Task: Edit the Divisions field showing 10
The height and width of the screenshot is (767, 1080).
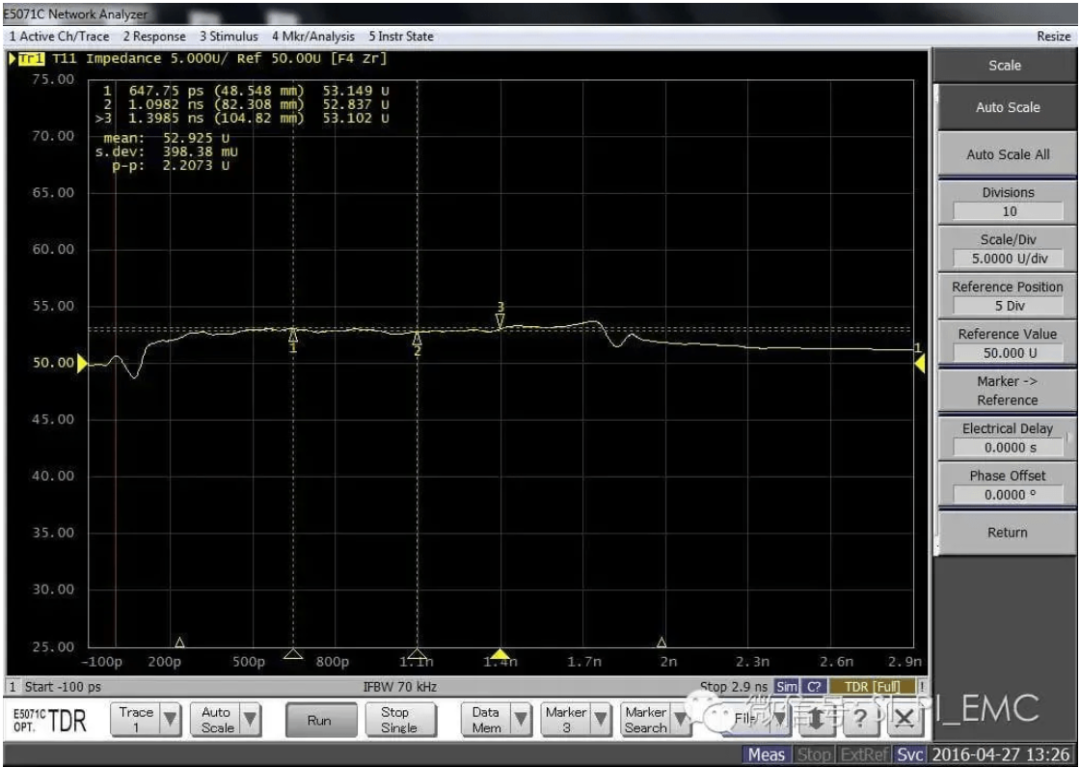Action: [1008, 211]
